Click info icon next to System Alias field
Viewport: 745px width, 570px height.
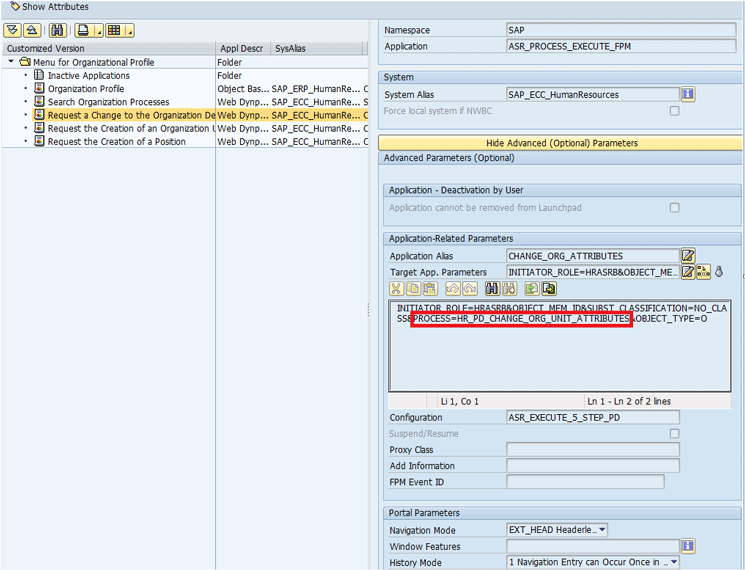coord(688,94)
